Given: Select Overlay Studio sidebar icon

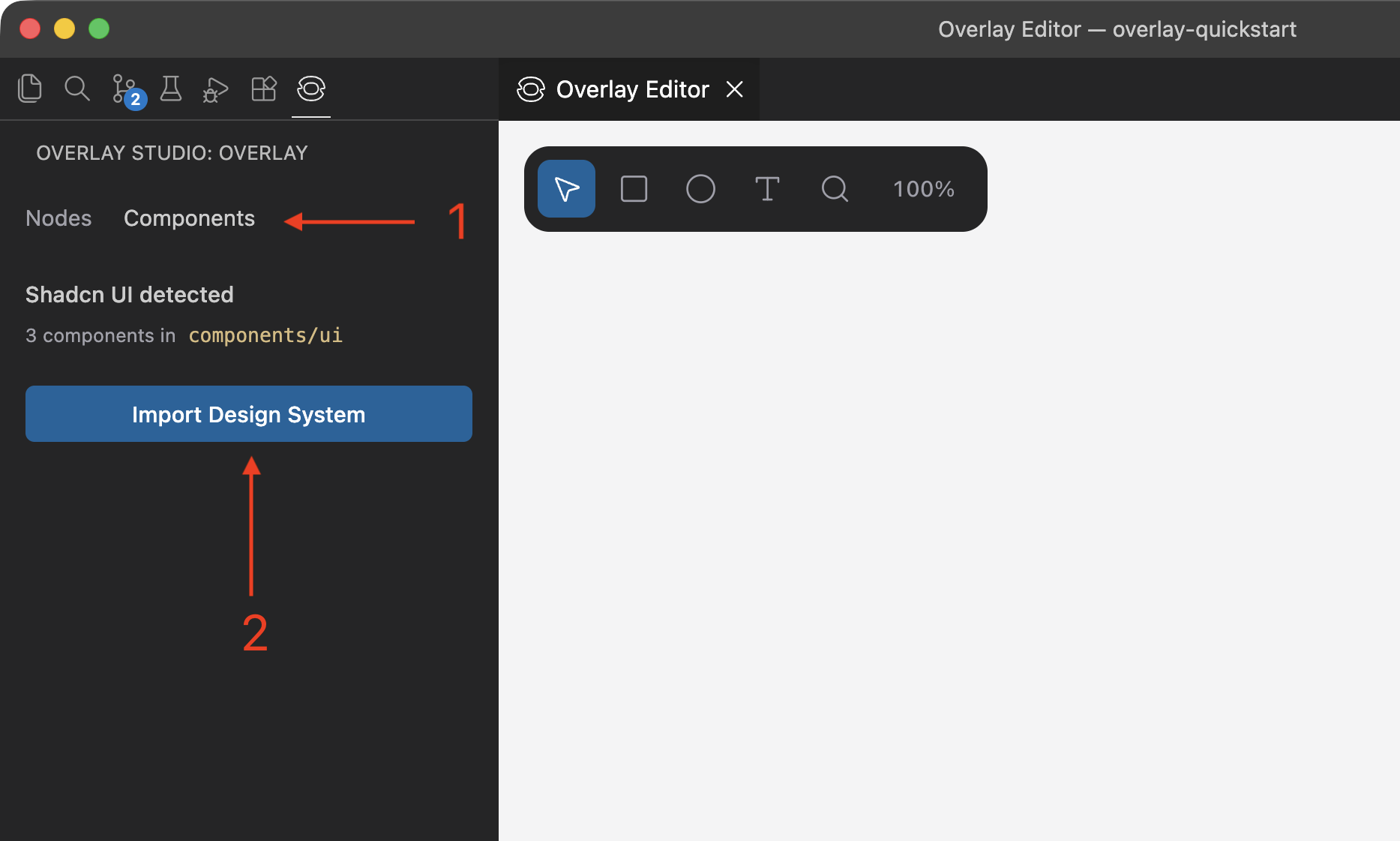Looking at the screenshot, I should point(310,89).
